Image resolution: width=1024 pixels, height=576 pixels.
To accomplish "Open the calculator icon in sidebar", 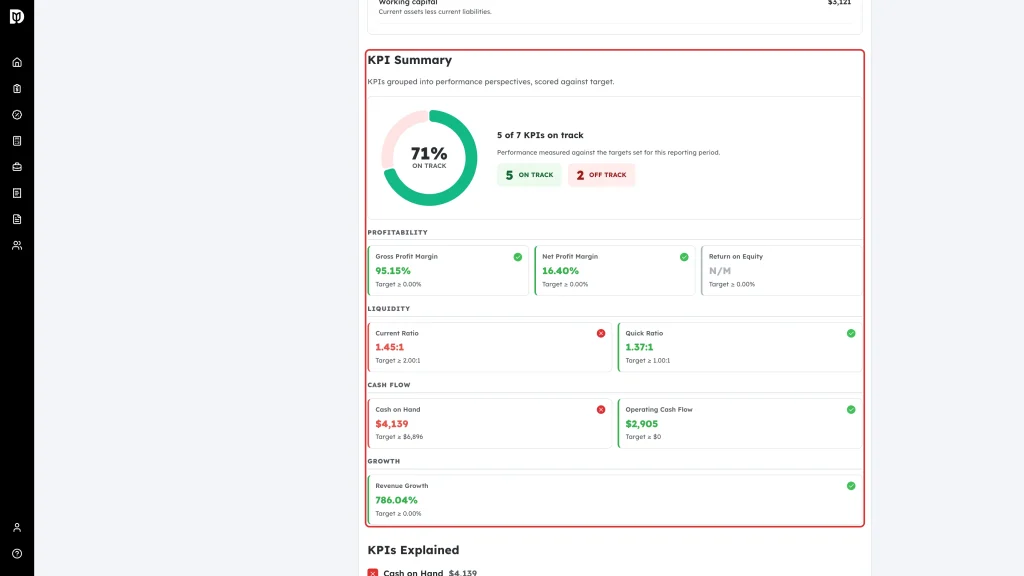I will point(17,141).
